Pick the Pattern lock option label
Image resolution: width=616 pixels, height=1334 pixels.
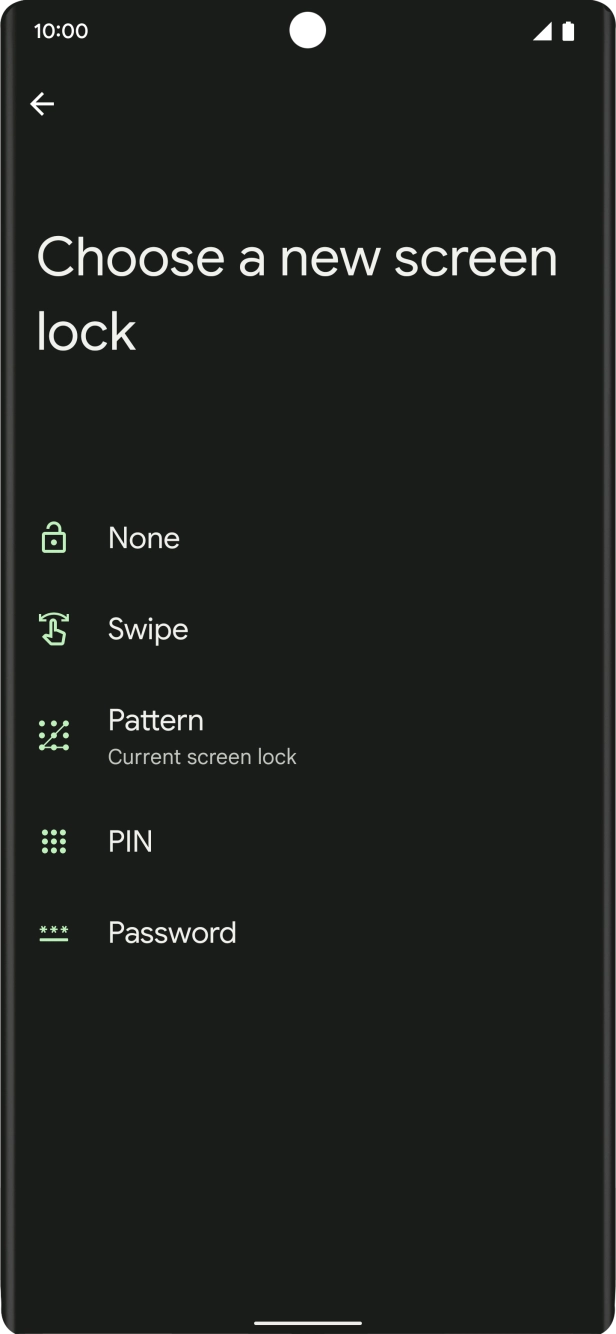point(156,720)
